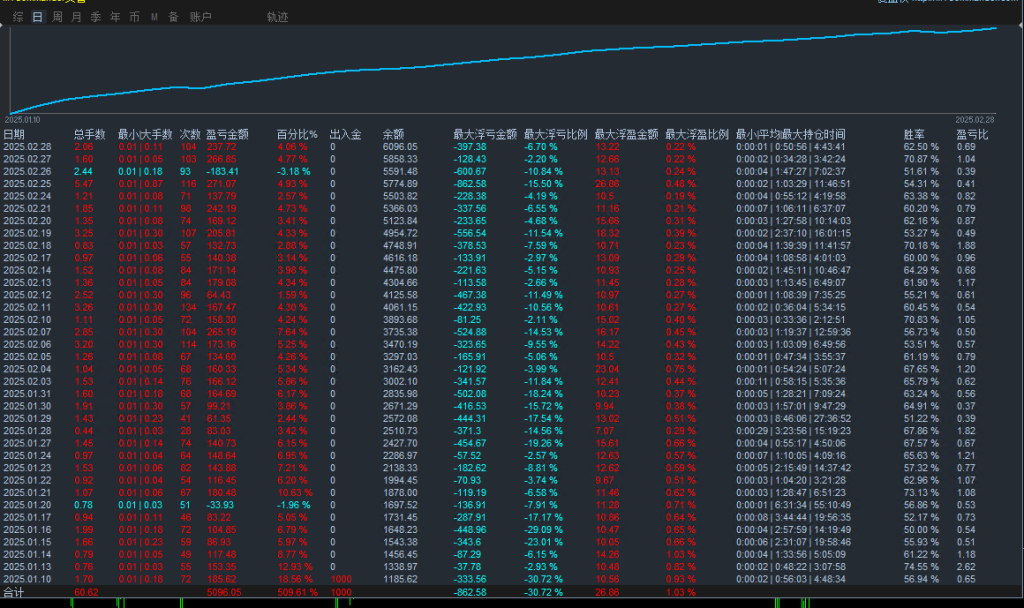Select the 年 yearly tab
Image resolution: width=1024 pixels, height=608 pixels.
pos(115,17)
